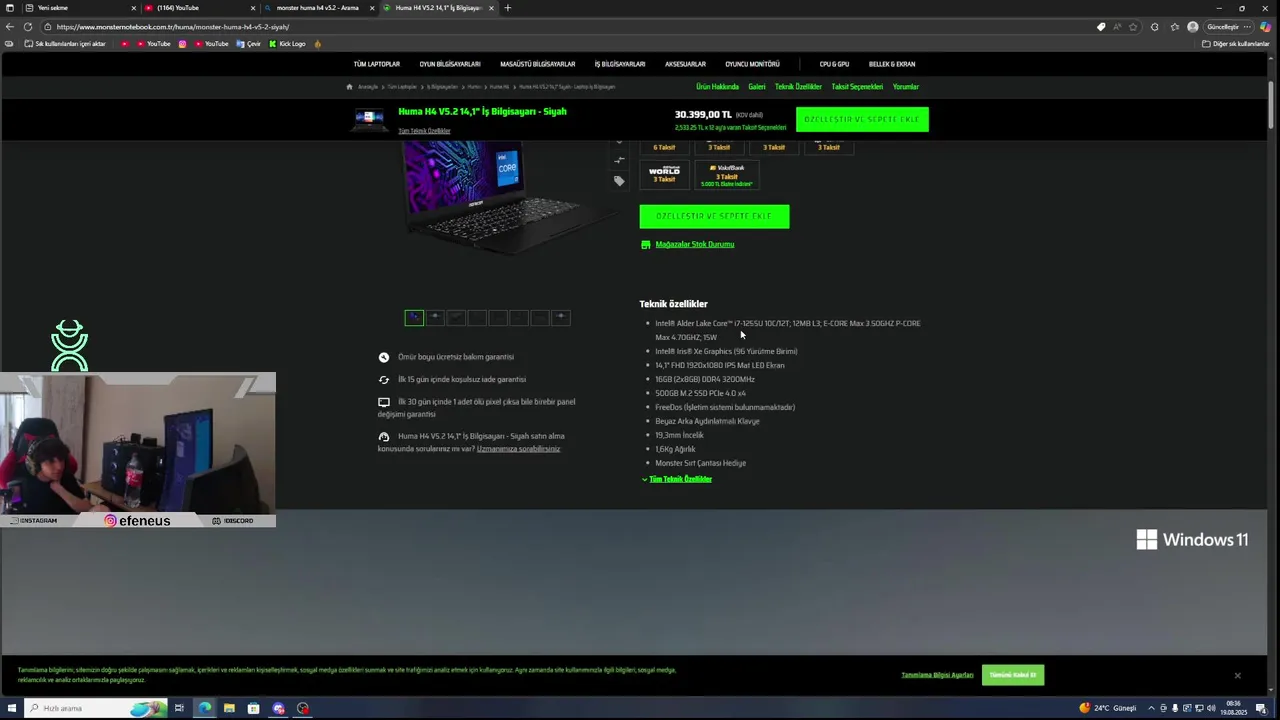Expand Tüm Teknik Özellikler list
The height and width of the screenshot is (720, 1280).
pos(677,479)
